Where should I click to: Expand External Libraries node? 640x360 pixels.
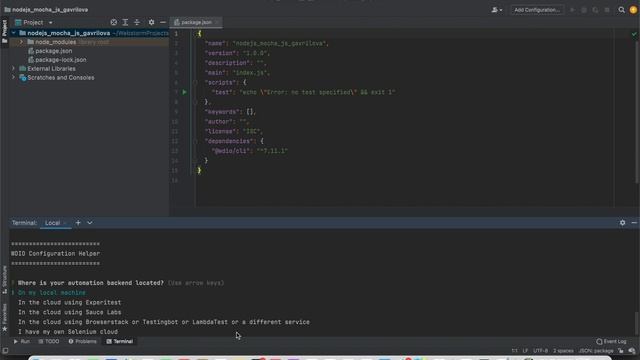tap(13, 69)
